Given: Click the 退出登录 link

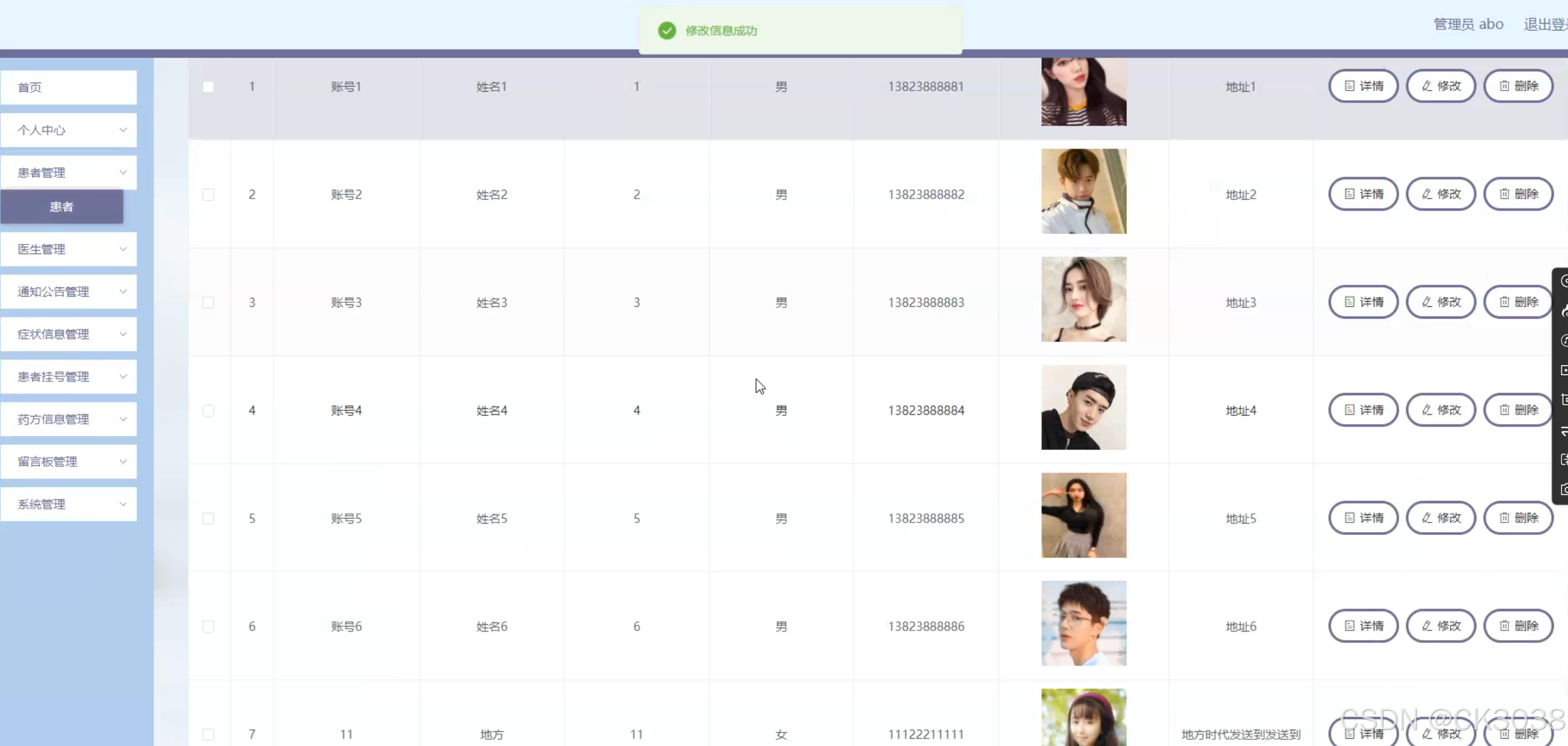Looking at the screenshot, I should click(x=1545, y=24).
